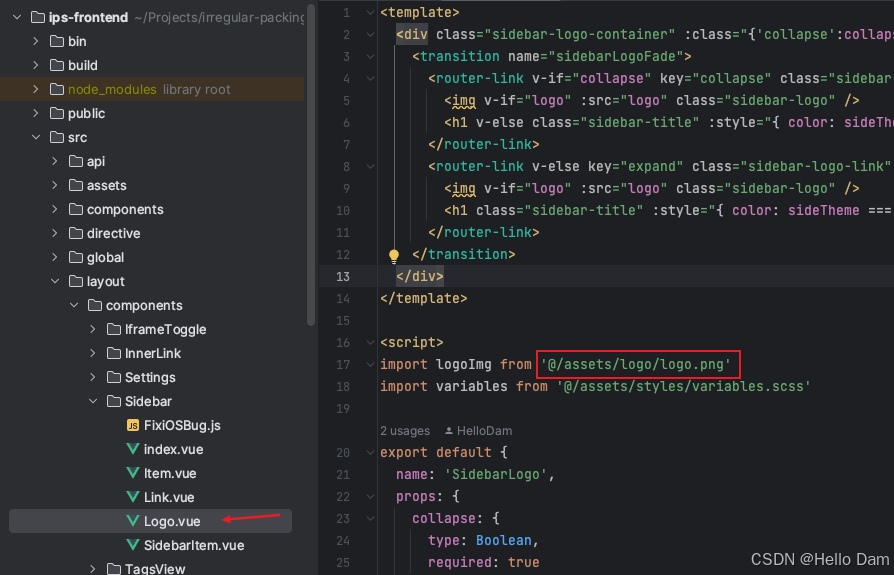Click line number 17 in the gutter
Image resolution: width=894 pixels, height=575 pixels.
(343, 365)
